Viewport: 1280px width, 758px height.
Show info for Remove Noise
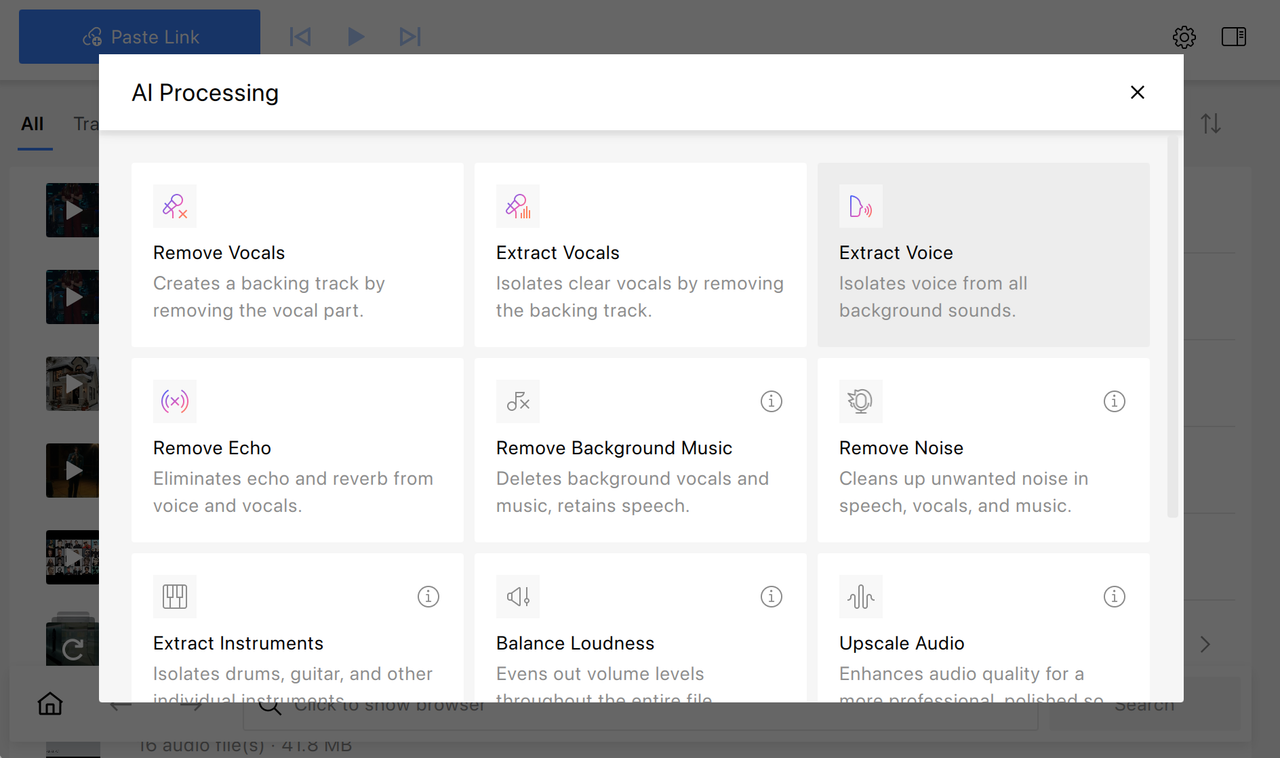click(x=1114, y=401)
